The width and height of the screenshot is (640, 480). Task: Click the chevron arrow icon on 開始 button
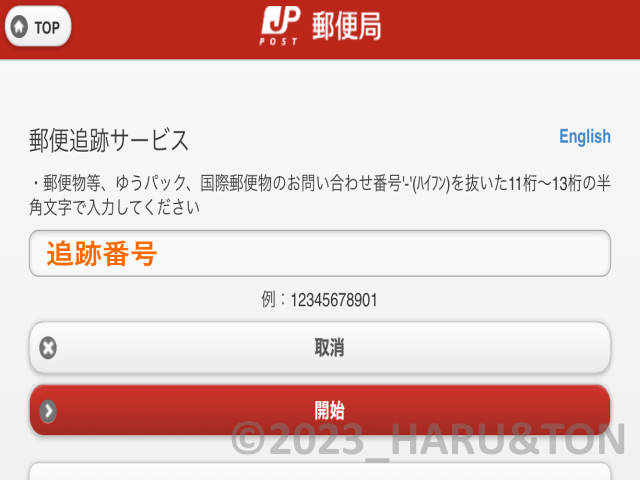pos(48,411)
